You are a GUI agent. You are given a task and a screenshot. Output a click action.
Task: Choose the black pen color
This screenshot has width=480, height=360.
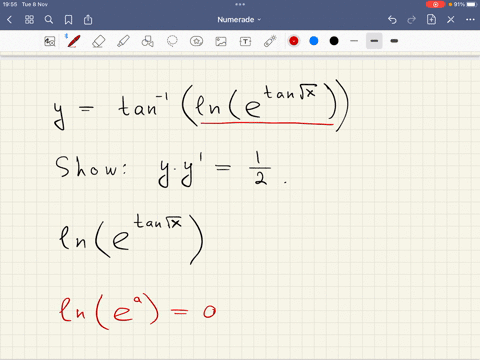pyautogui.click(x=334, y=41)
